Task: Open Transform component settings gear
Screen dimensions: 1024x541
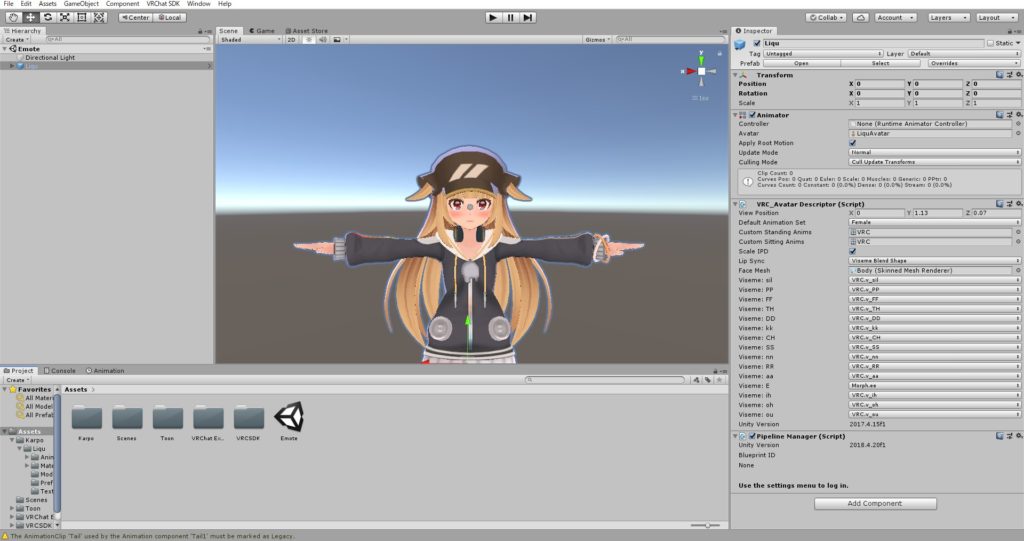Action: pyautogui.click(x=1018, y=75)
